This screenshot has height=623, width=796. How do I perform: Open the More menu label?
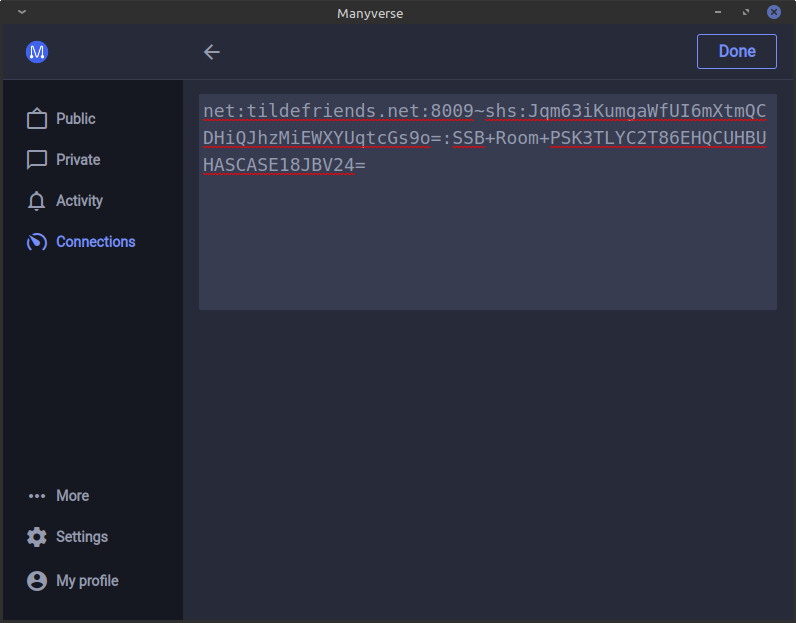pos(72,496)
